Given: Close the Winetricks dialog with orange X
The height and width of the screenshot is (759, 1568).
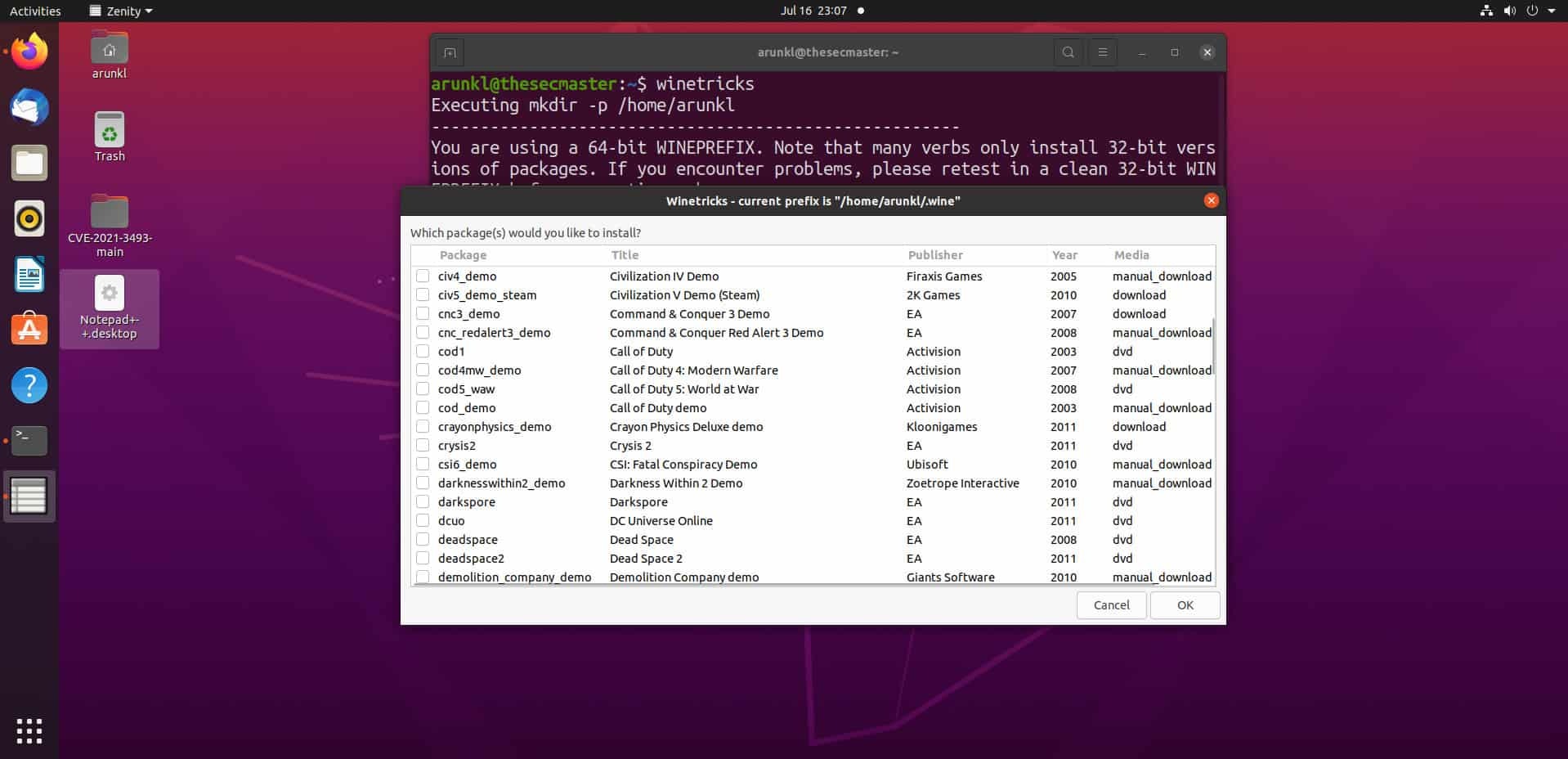Looking at the screenshot, I should pos(1211,200).
